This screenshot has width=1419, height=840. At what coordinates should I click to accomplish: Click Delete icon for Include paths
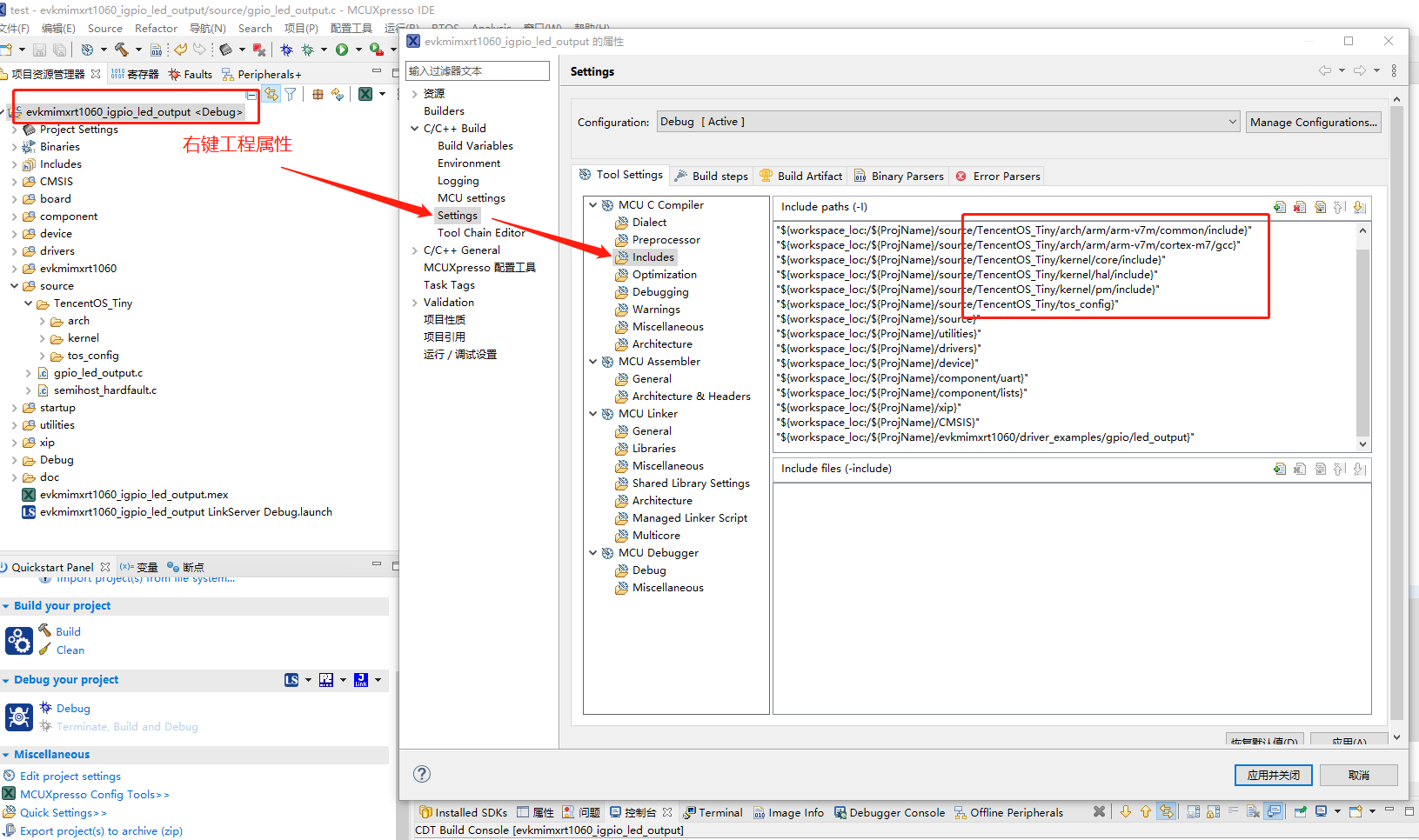point(1300,207)
